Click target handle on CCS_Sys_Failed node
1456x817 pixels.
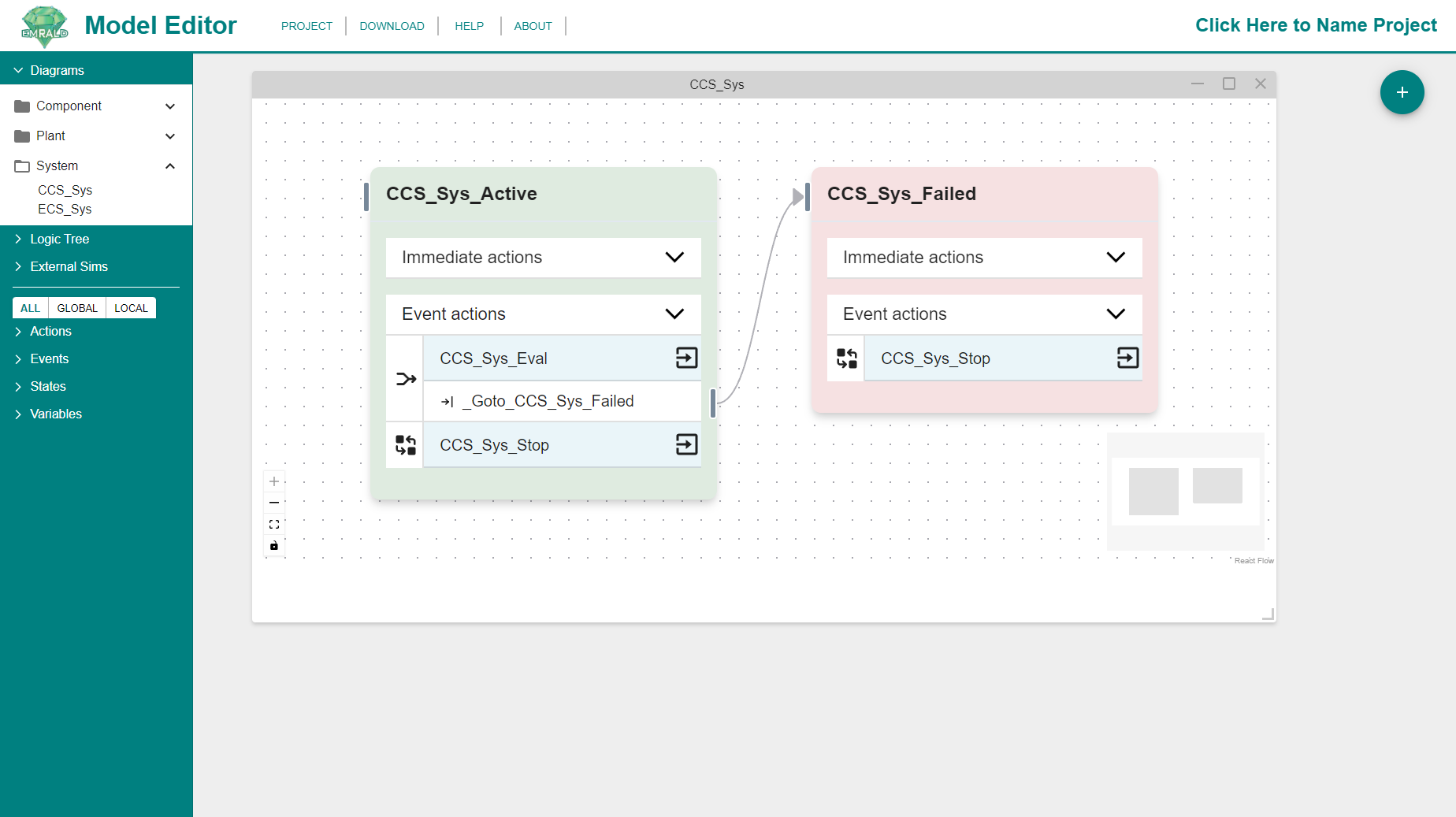pyautogui.click(x=808, y=196)
